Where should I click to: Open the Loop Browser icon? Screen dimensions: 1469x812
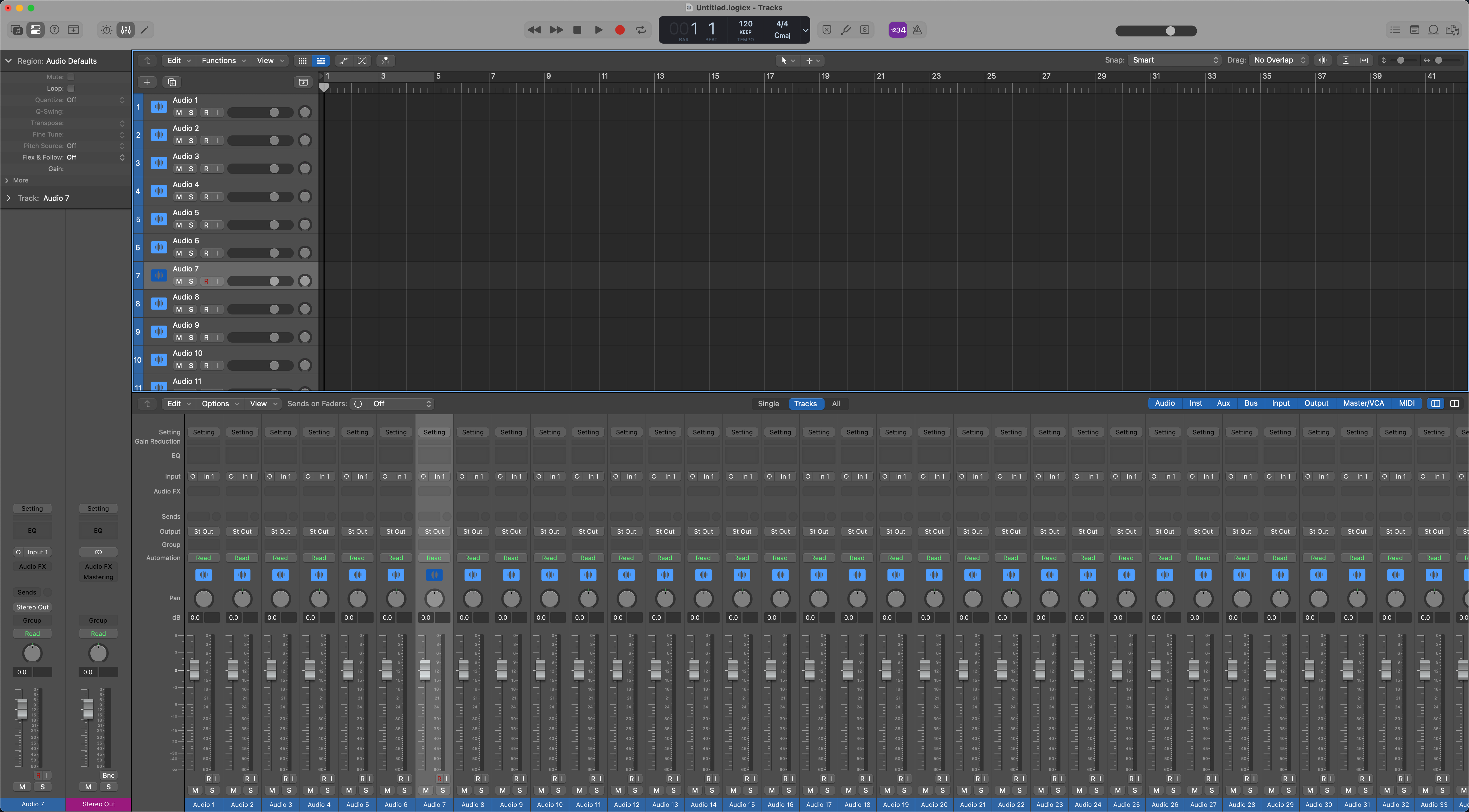(x=1433, y=30)
